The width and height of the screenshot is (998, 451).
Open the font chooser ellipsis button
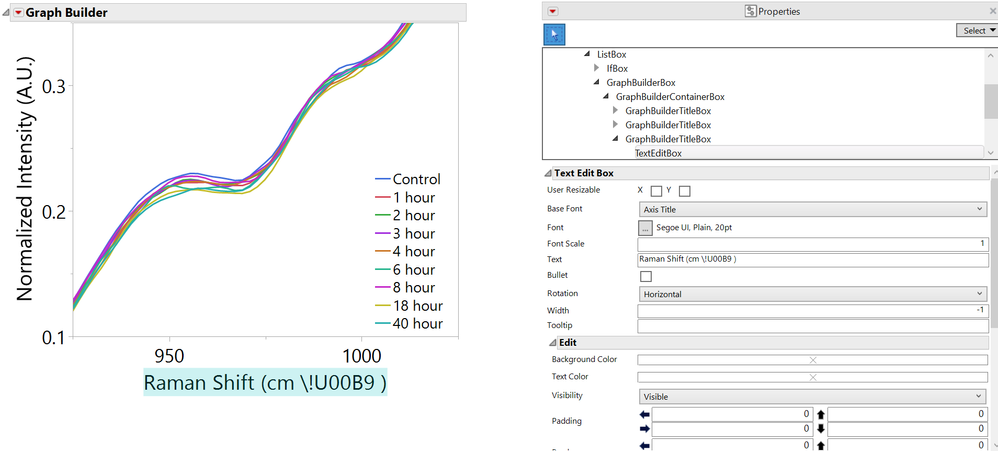[x=645, y=227]
